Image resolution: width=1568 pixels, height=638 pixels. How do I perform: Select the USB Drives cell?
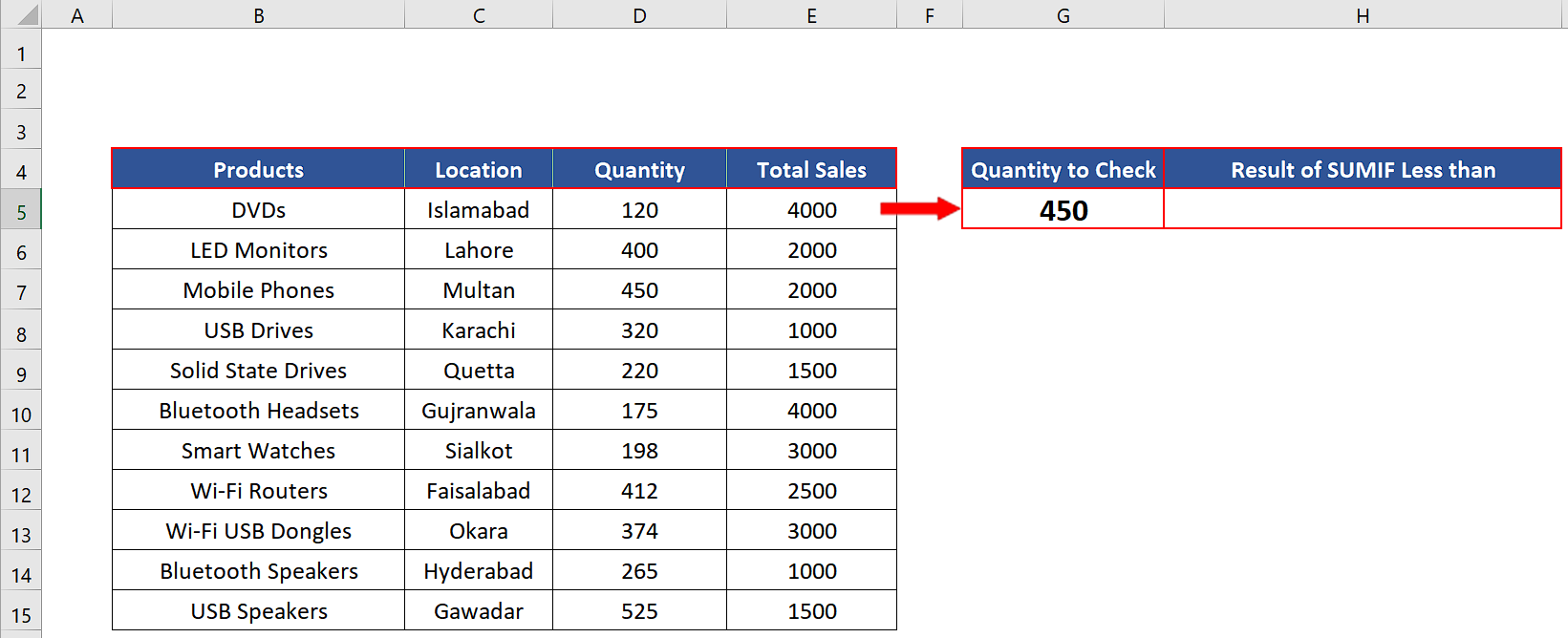click(x=259, y=330)
